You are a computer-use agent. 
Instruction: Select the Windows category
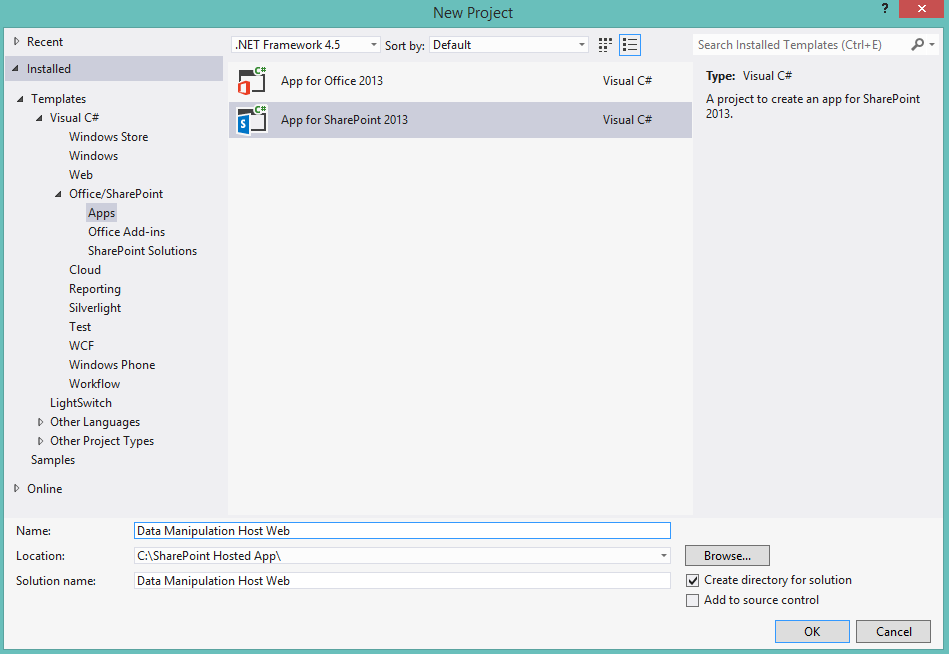pos(93,155)
